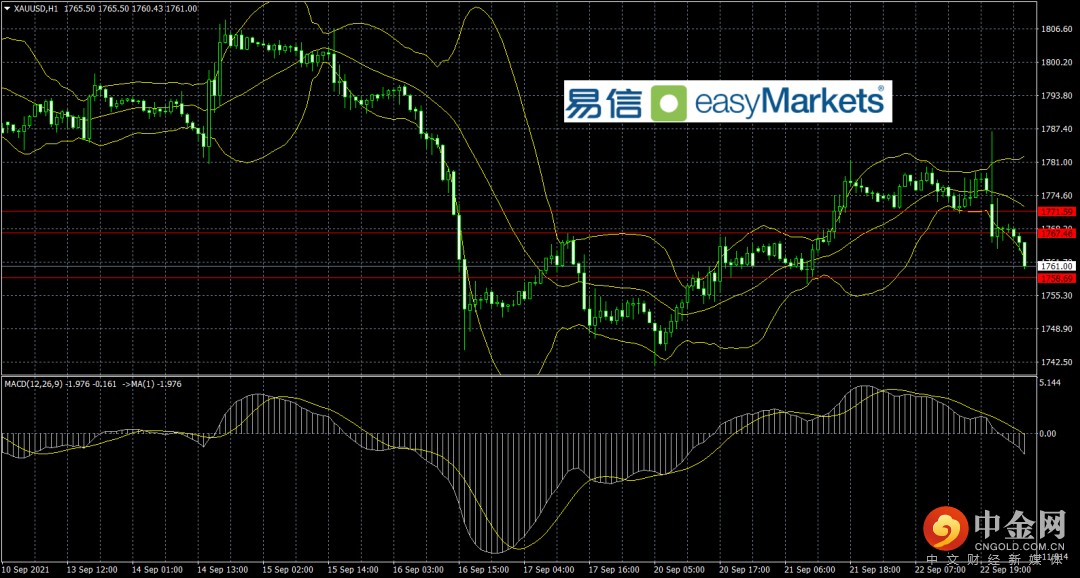
Task: Click the 10 Sep 2021 time label
Action: [23, 570]
